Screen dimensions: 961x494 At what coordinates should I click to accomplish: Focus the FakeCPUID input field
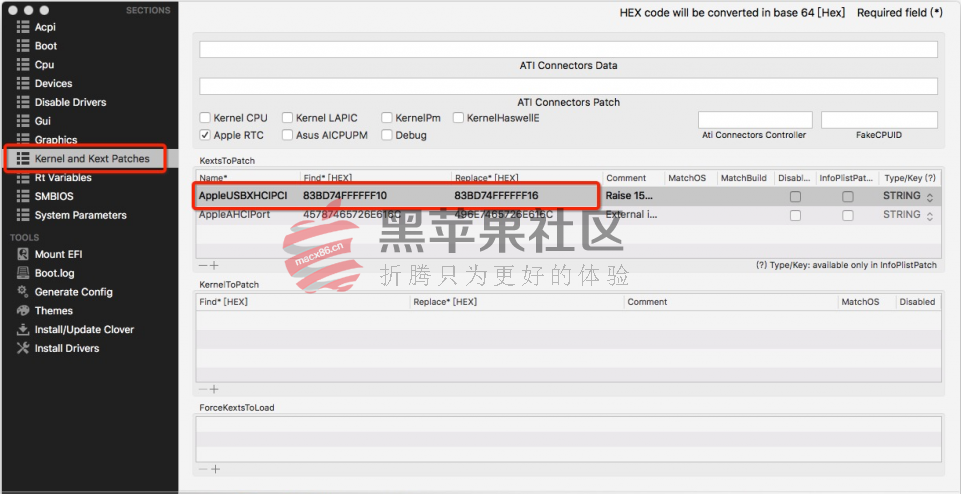point(879,120)
